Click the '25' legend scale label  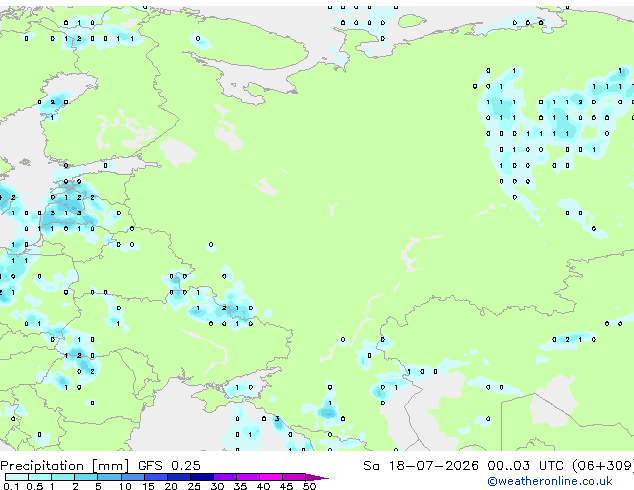[x=194, y=486]
